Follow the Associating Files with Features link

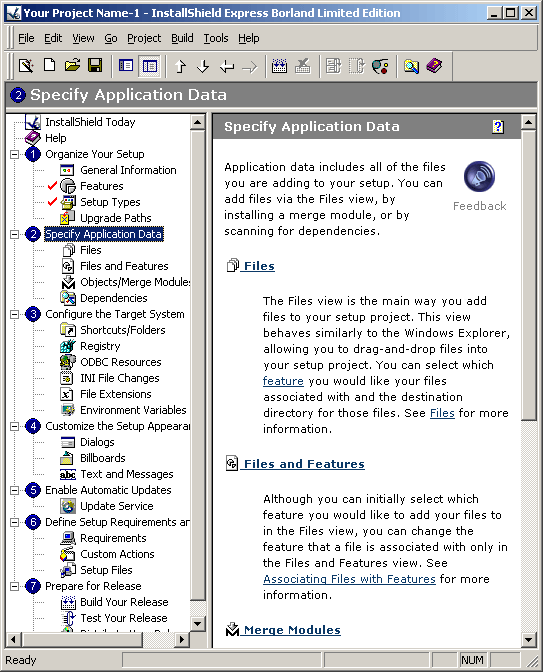click(349, 579)
